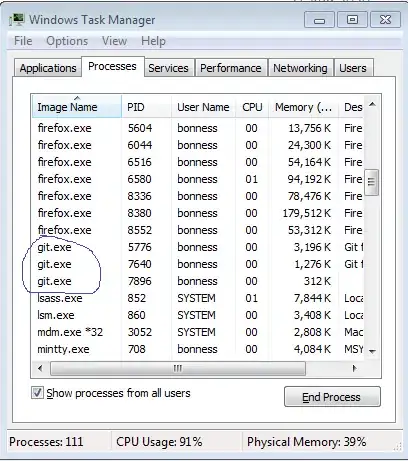Switch to the Applications tab
Viewport: 408px width, 461px height.
[x=48, y=68]
